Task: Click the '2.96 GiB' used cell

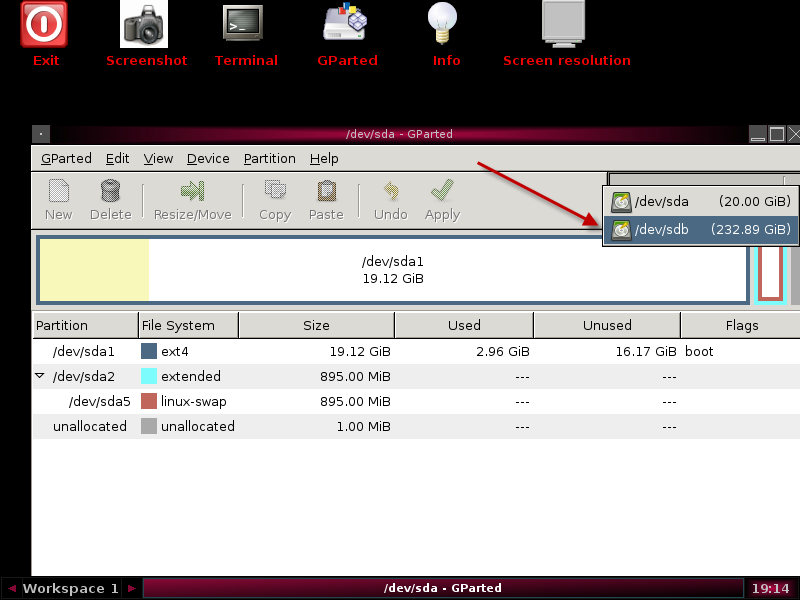Action: [503, 352]
